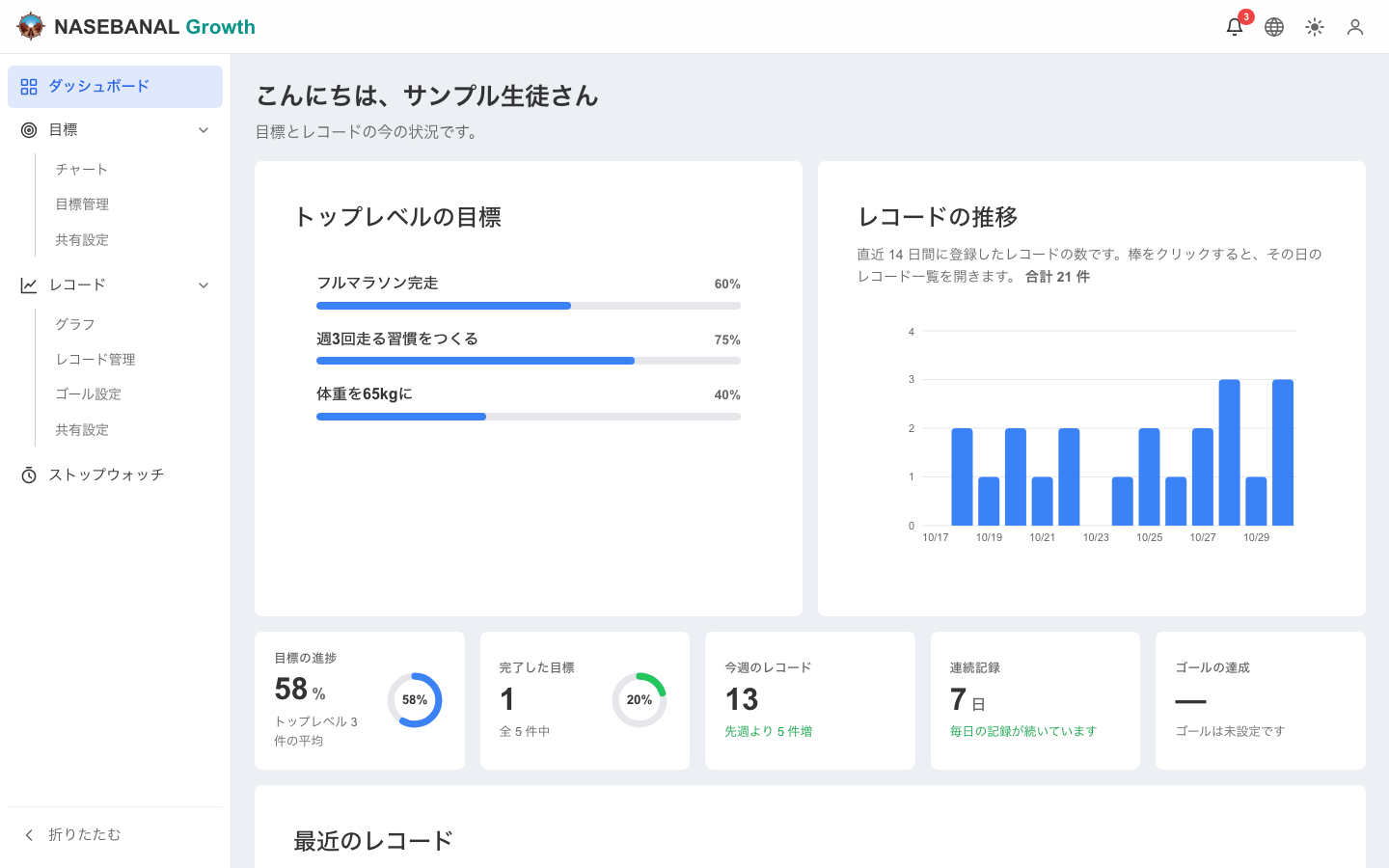This screenshot has width=1389, height=868.
Task: Click the 20% donut progress ring
Action: coord(640,700)
